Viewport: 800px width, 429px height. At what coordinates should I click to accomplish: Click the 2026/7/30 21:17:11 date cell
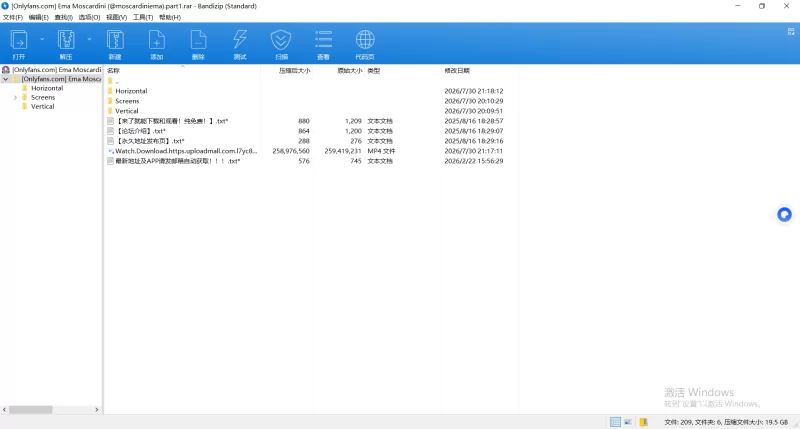coord(473,151)
